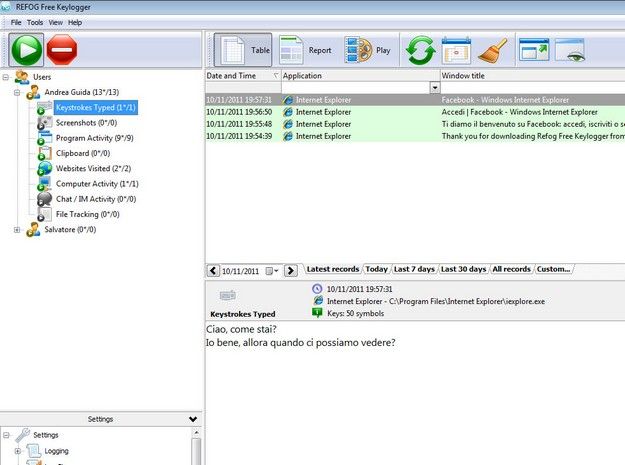The height and width of the screenshot is (465, 625).
Task: Open the Tools menu
Action: [x=35, y=22]
